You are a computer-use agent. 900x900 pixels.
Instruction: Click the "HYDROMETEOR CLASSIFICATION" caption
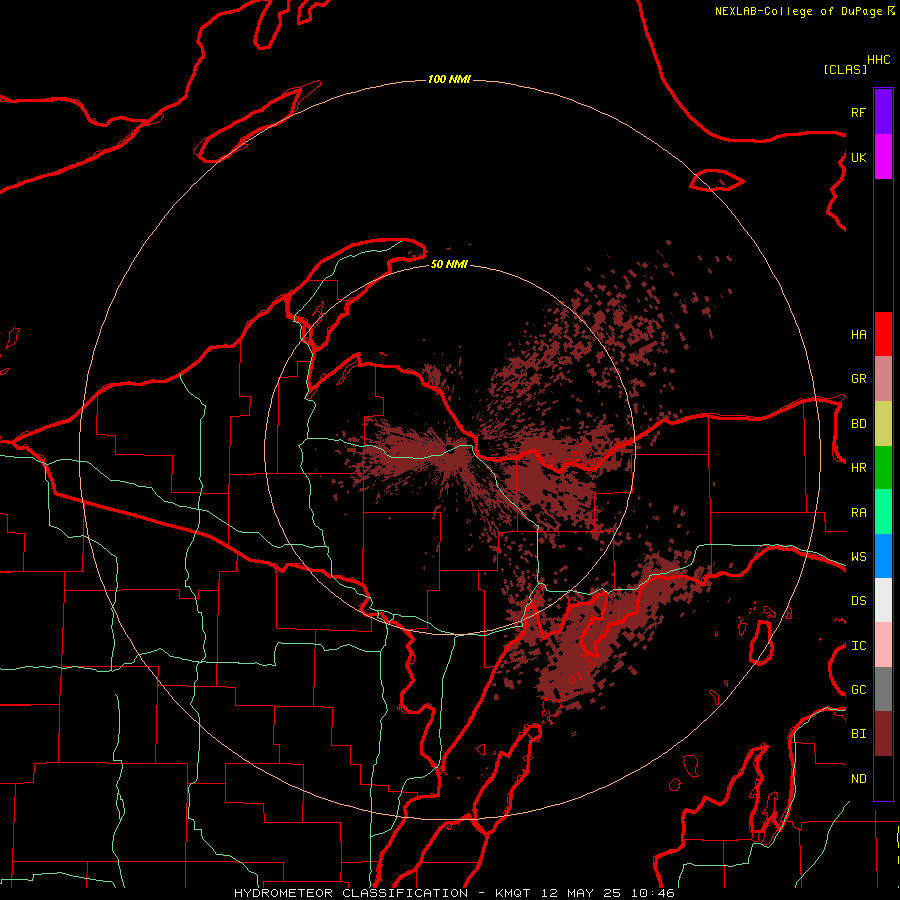tap(351, 893)
